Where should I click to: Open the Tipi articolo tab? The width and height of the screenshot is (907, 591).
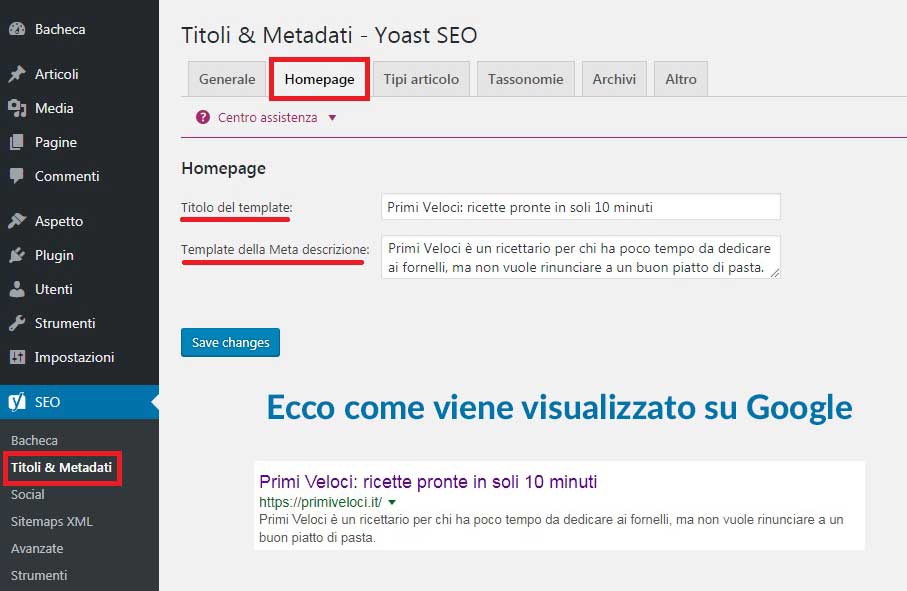click(421, 79)
